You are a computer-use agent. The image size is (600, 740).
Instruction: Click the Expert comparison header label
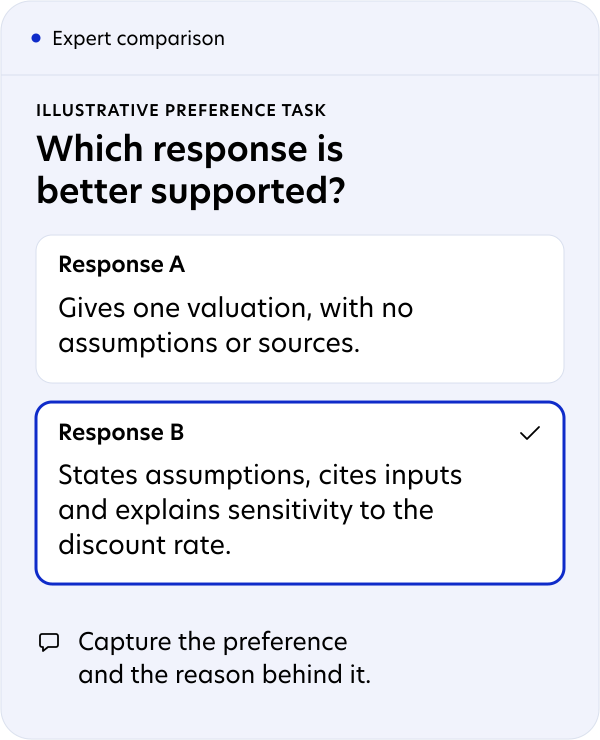138,38
